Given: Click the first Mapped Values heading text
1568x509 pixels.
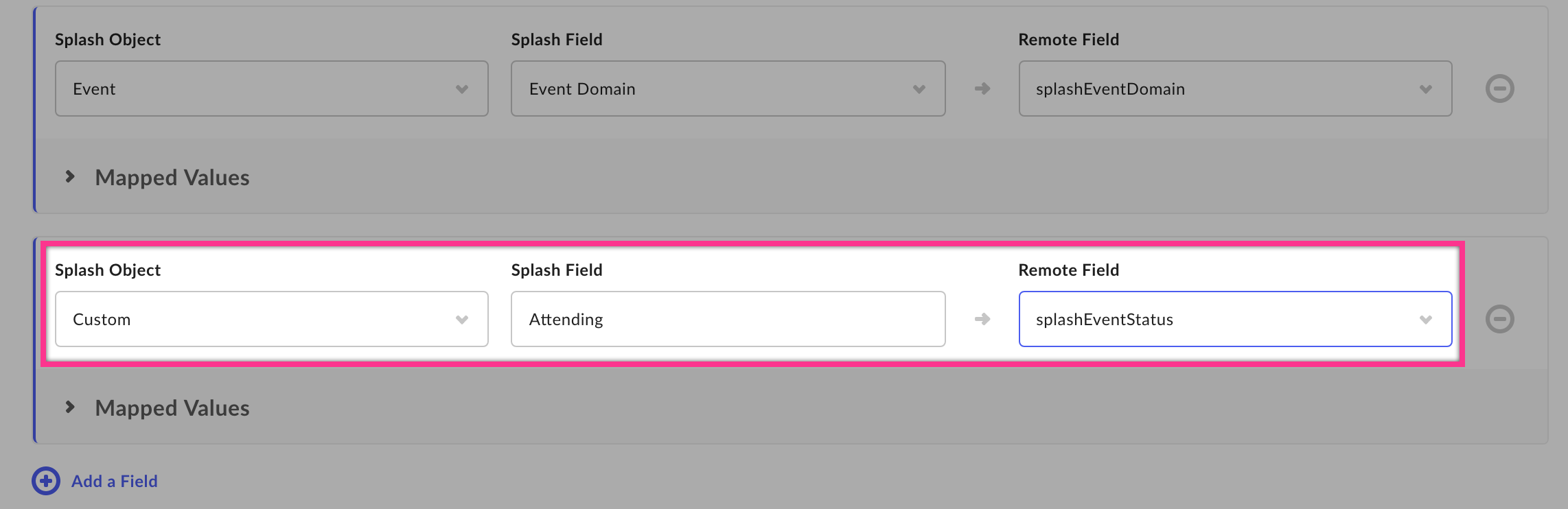Looking at the screenshot, I should pyautogui.click(x=172, y=178).
